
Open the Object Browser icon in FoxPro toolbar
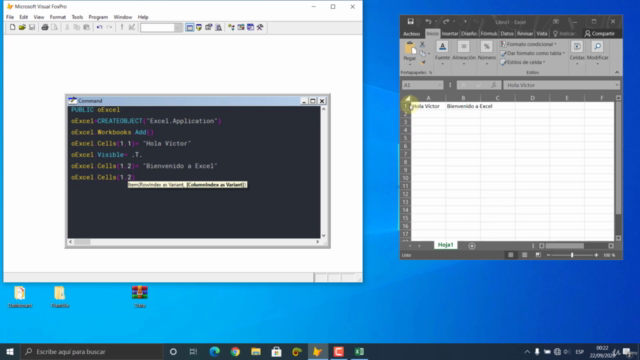[x=241, y=27]
